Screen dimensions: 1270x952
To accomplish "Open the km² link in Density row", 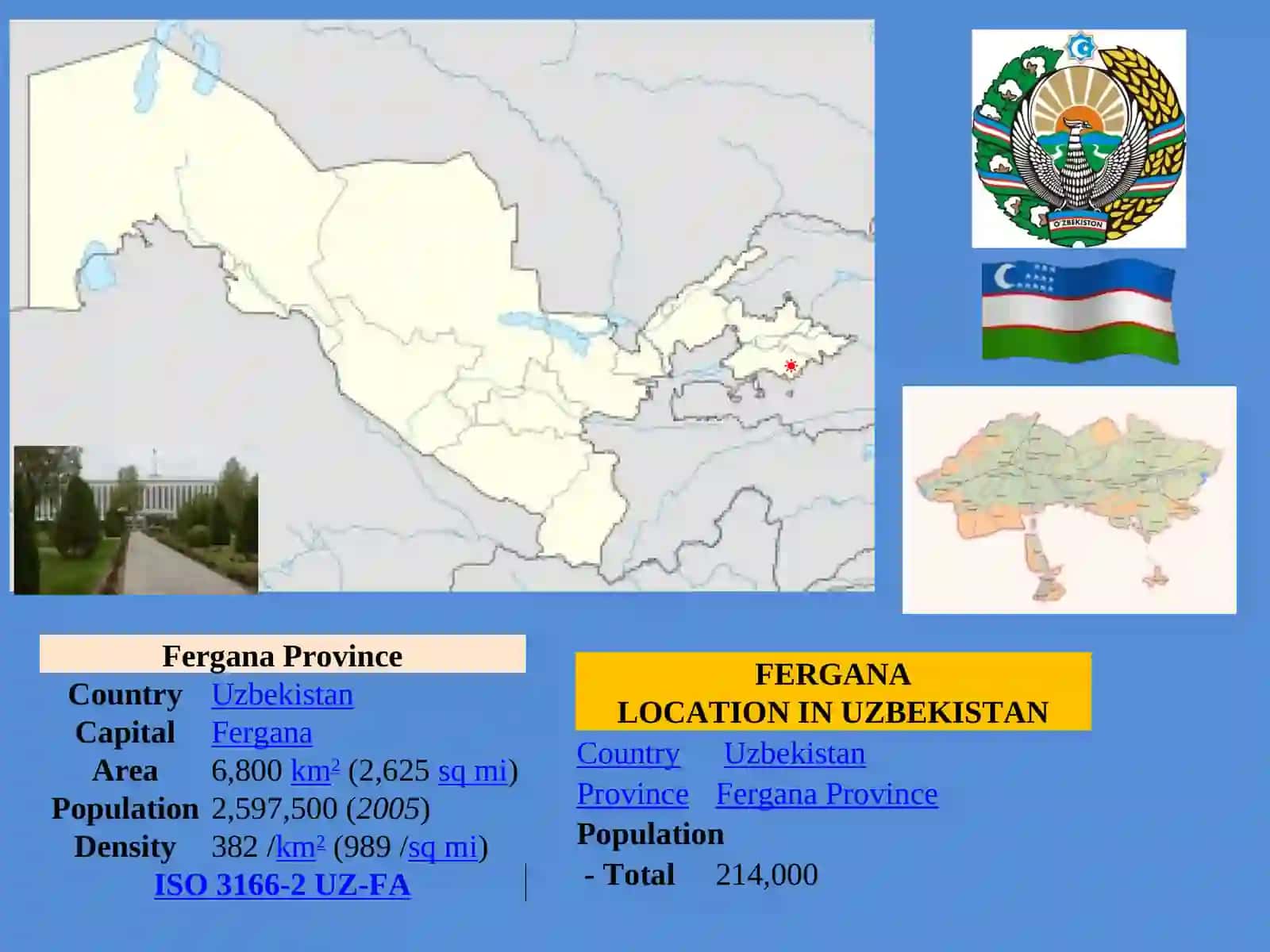I will click(x=300, y=847).
